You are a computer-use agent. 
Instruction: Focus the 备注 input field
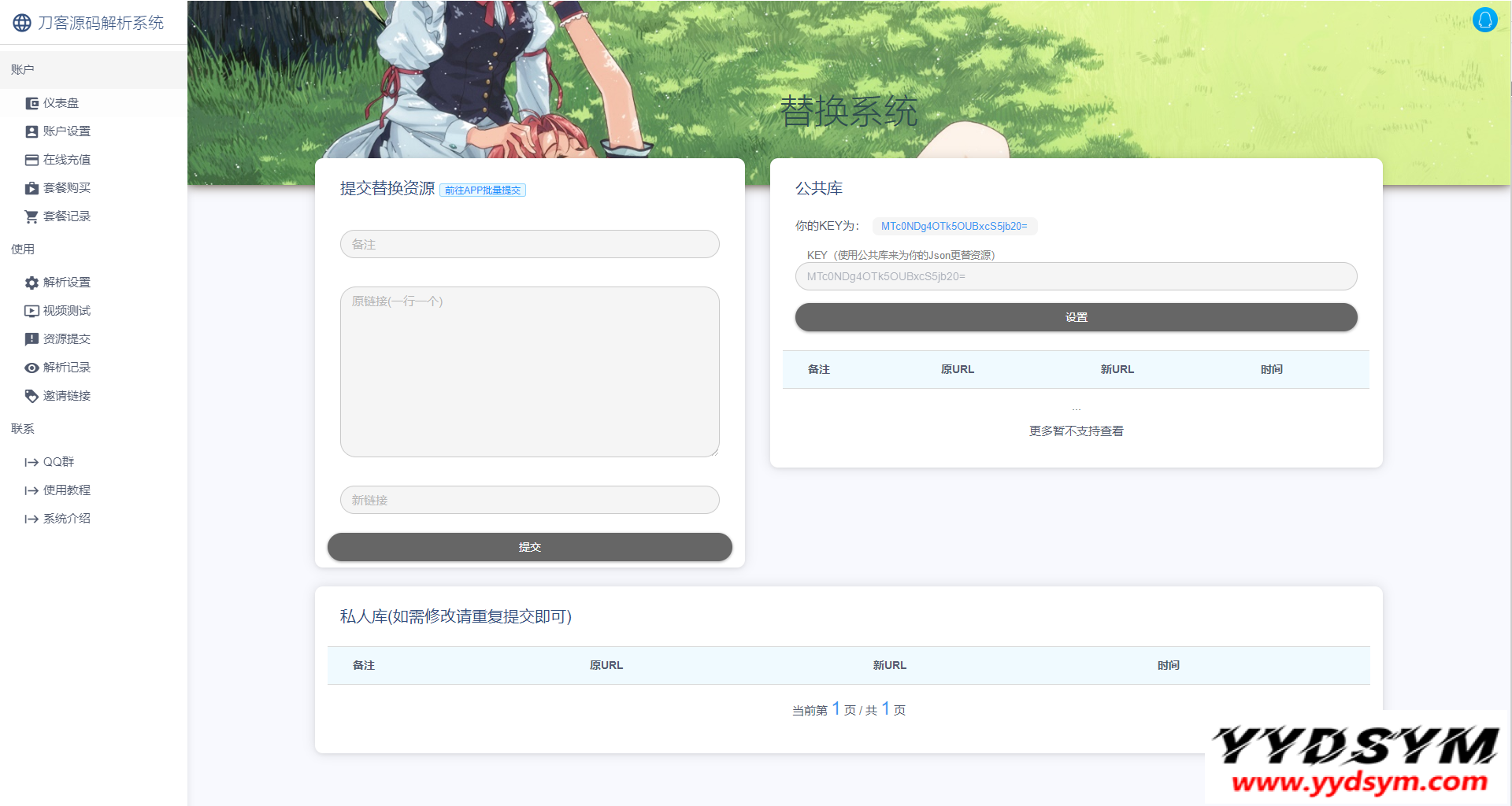click(x=530, y=244)
